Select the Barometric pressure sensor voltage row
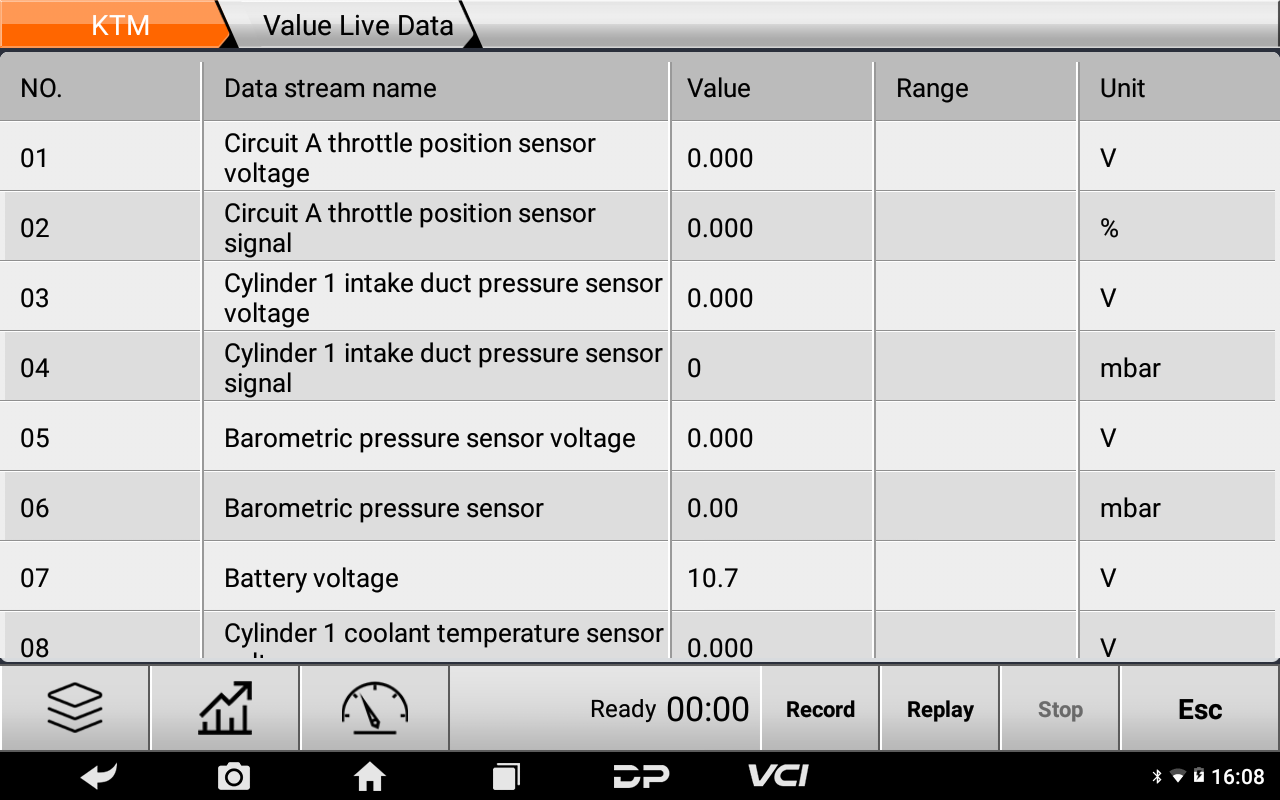The image size is (1280, 800). (x=640, y=437)
